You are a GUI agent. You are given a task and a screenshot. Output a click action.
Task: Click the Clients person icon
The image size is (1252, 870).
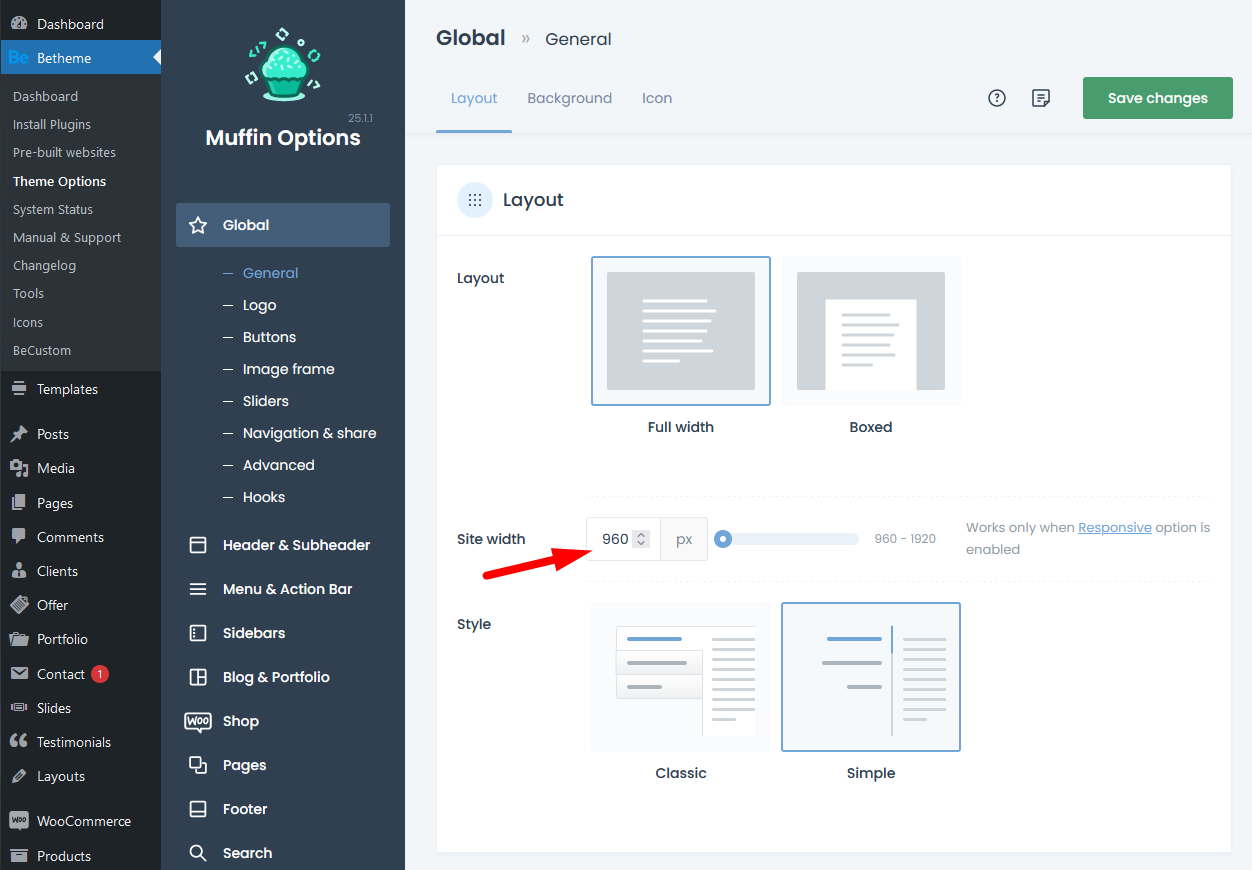pos(19,571)
